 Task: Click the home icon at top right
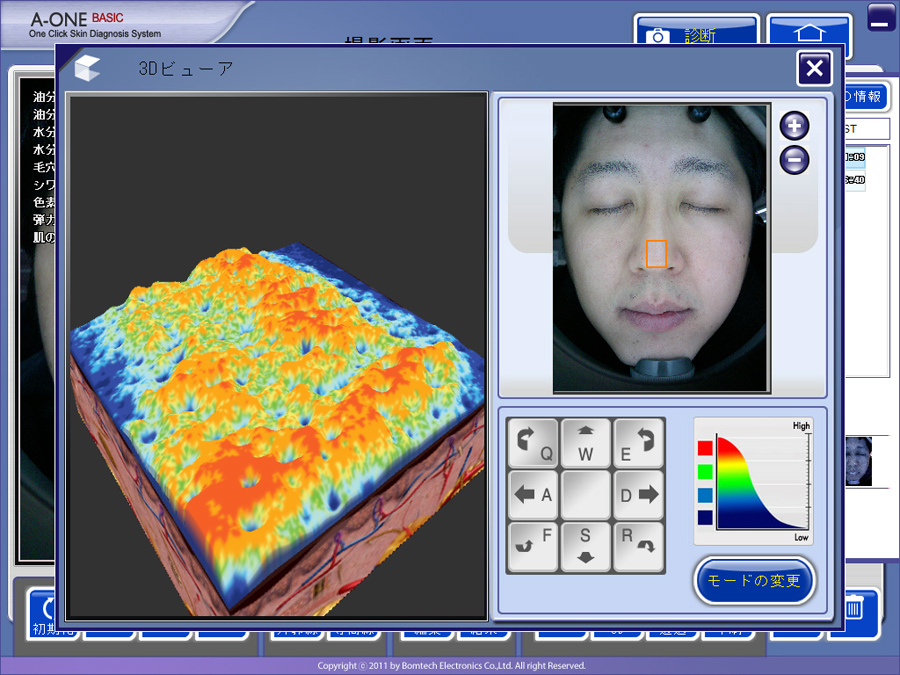(808, 33)
